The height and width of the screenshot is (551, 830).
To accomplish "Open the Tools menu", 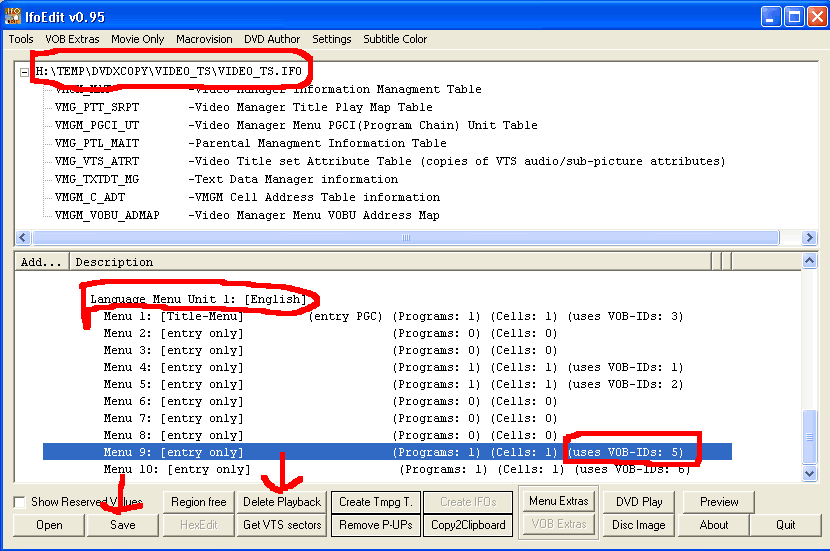I will pos(21,39).
